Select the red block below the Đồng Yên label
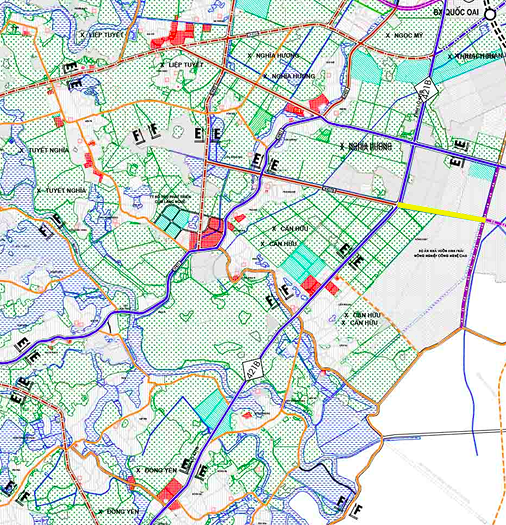 point(170,493)
